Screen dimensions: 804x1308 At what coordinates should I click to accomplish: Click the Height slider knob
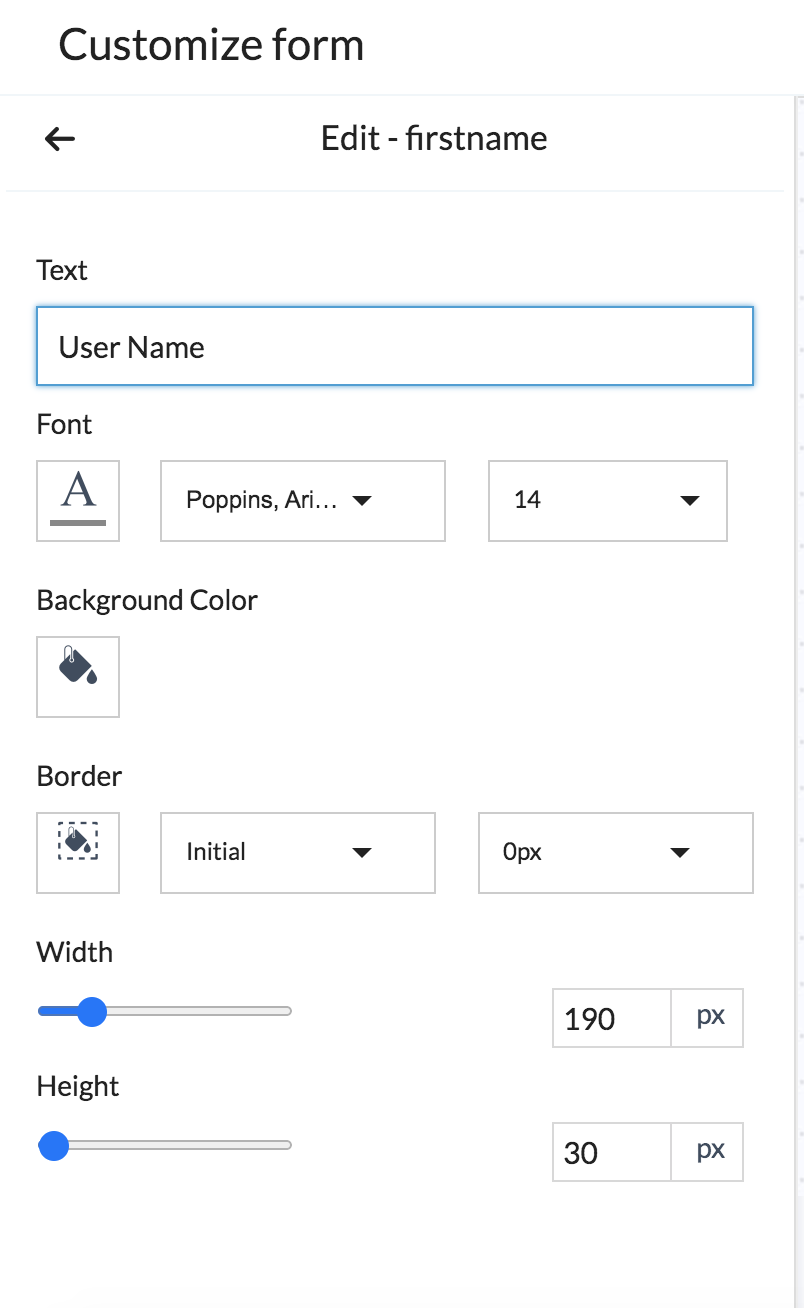[54, 1146]
